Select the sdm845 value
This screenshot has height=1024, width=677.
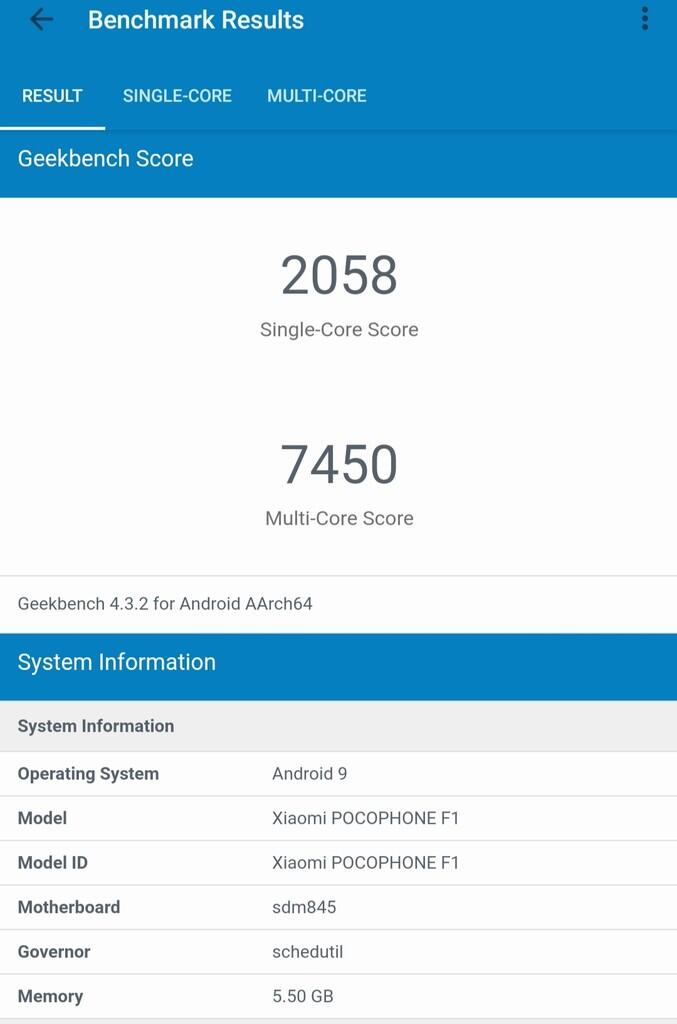point(304,907)
